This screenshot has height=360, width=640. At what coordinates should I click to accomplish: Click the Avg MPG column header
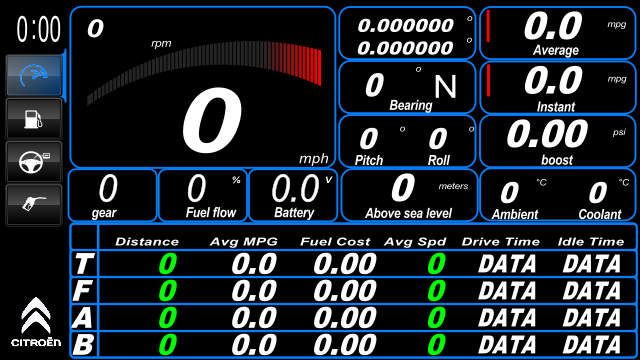pos(244,242)
